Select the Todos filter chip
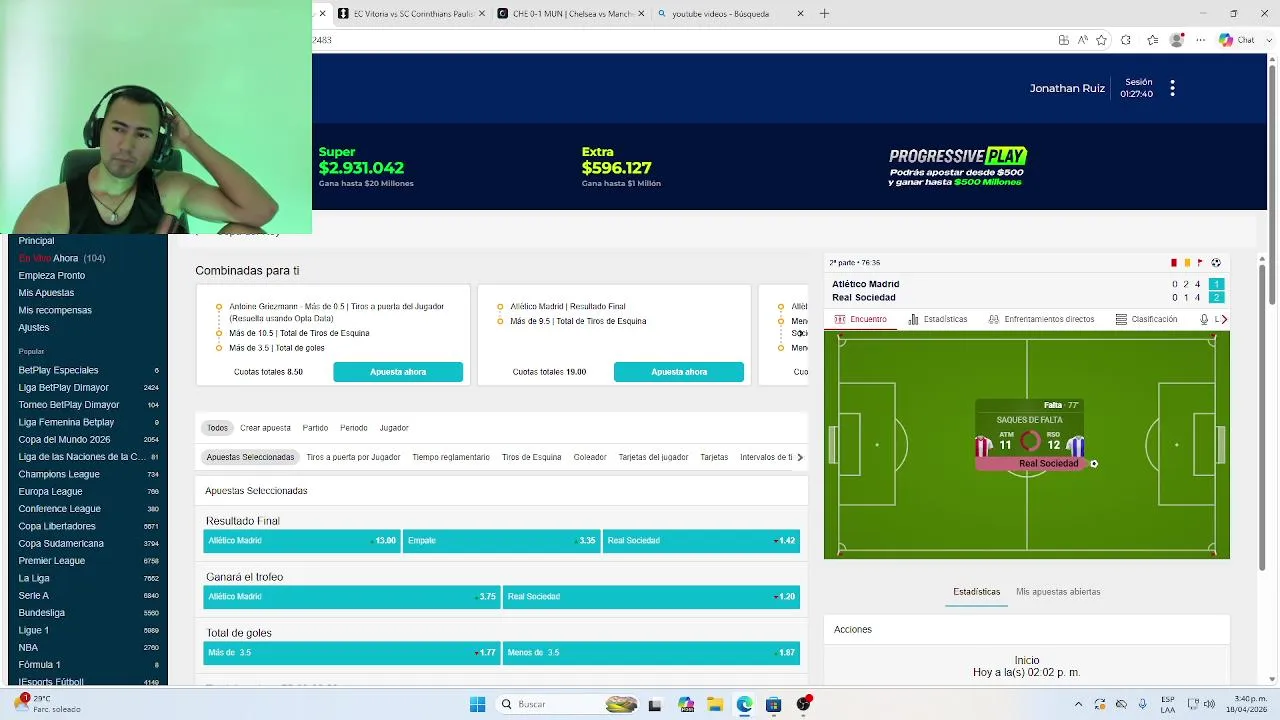Image resolution: width=1280 pixels, height=720 pixels. pyautogui.click(x=217, y=428)
